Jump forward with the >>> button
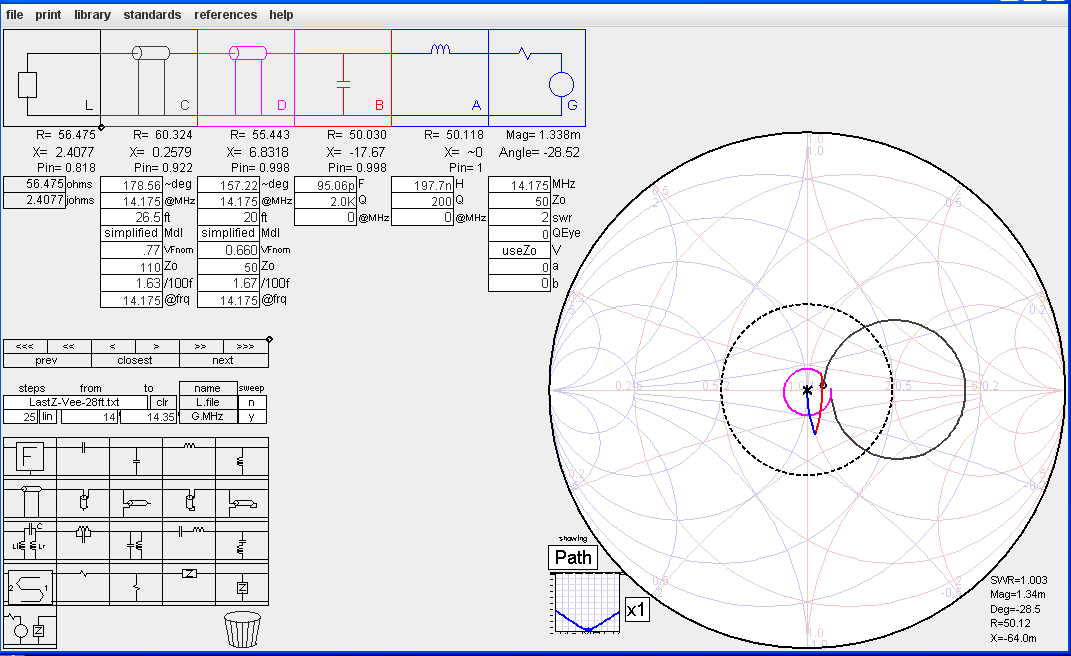The width and height of the screenshot is (1071, 656). [245, 346]
